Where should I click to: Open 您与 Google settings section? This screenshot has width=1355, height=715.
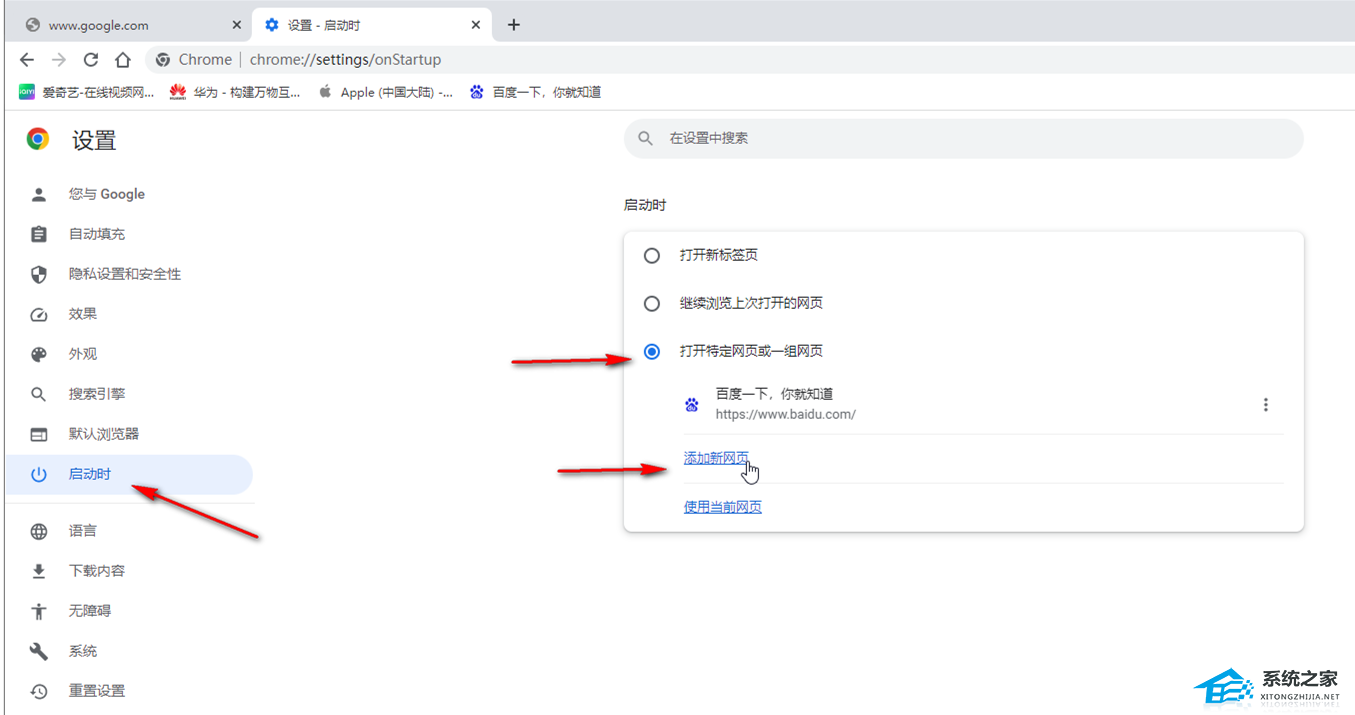[x=107, y=194]
